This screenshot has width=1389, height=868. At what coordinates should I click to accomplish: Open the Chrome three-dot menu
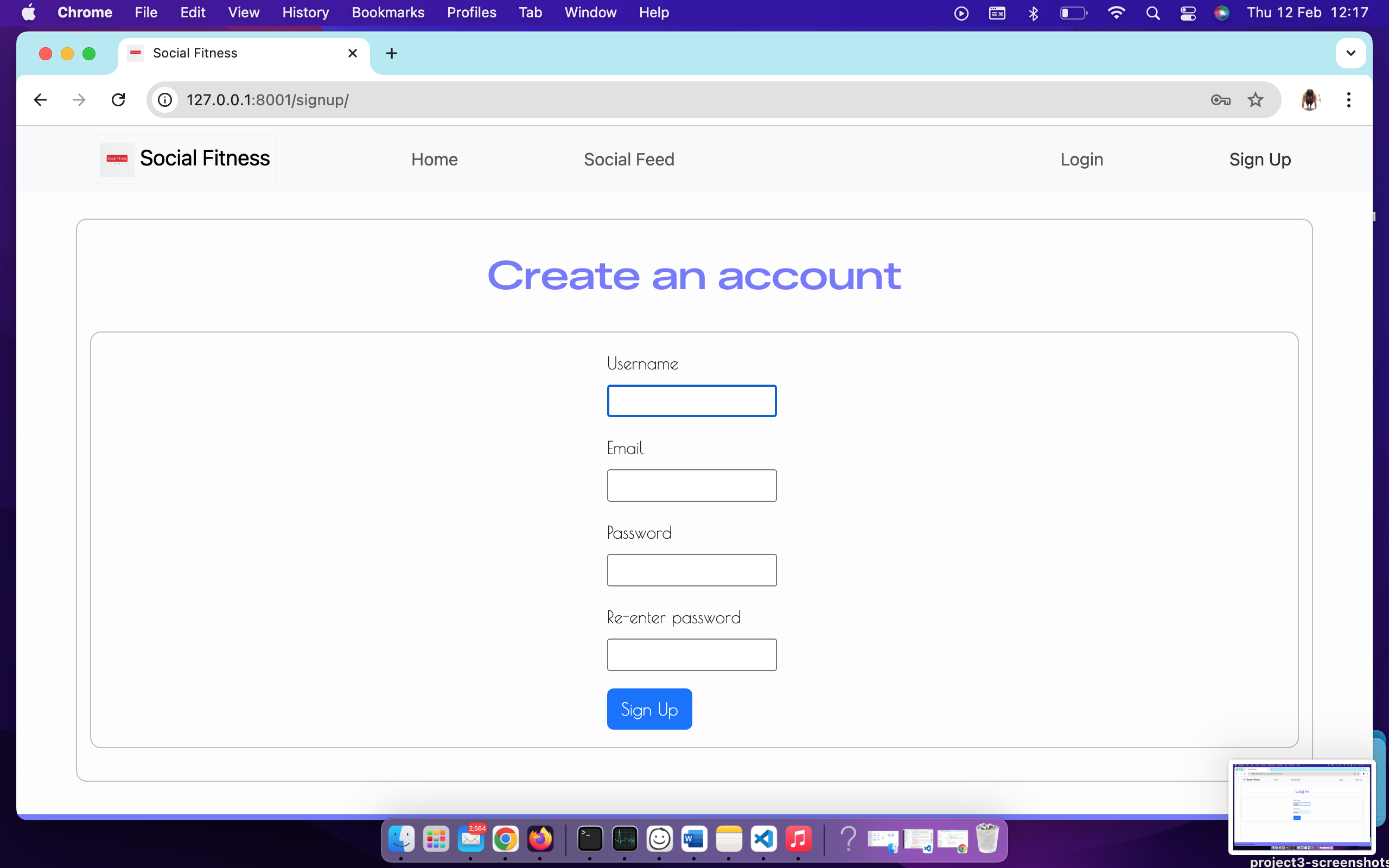point(1348,99)
